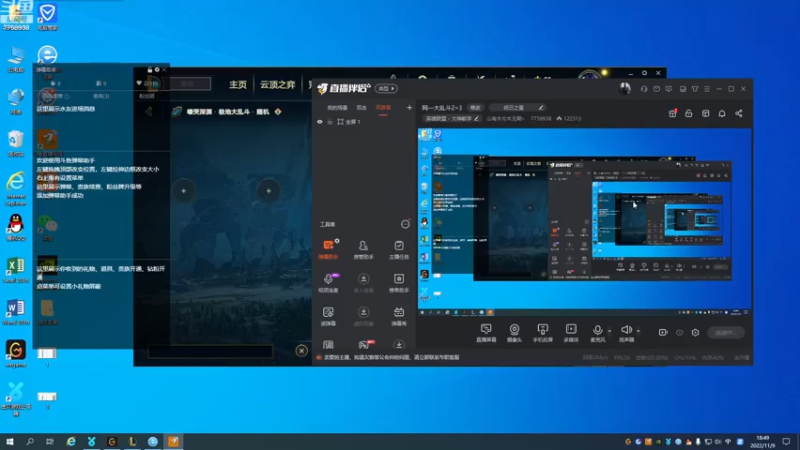Viewport: 800px width, 450px height.
Task: Click the 直播中 live status button
Action: [x=726, y=333]
